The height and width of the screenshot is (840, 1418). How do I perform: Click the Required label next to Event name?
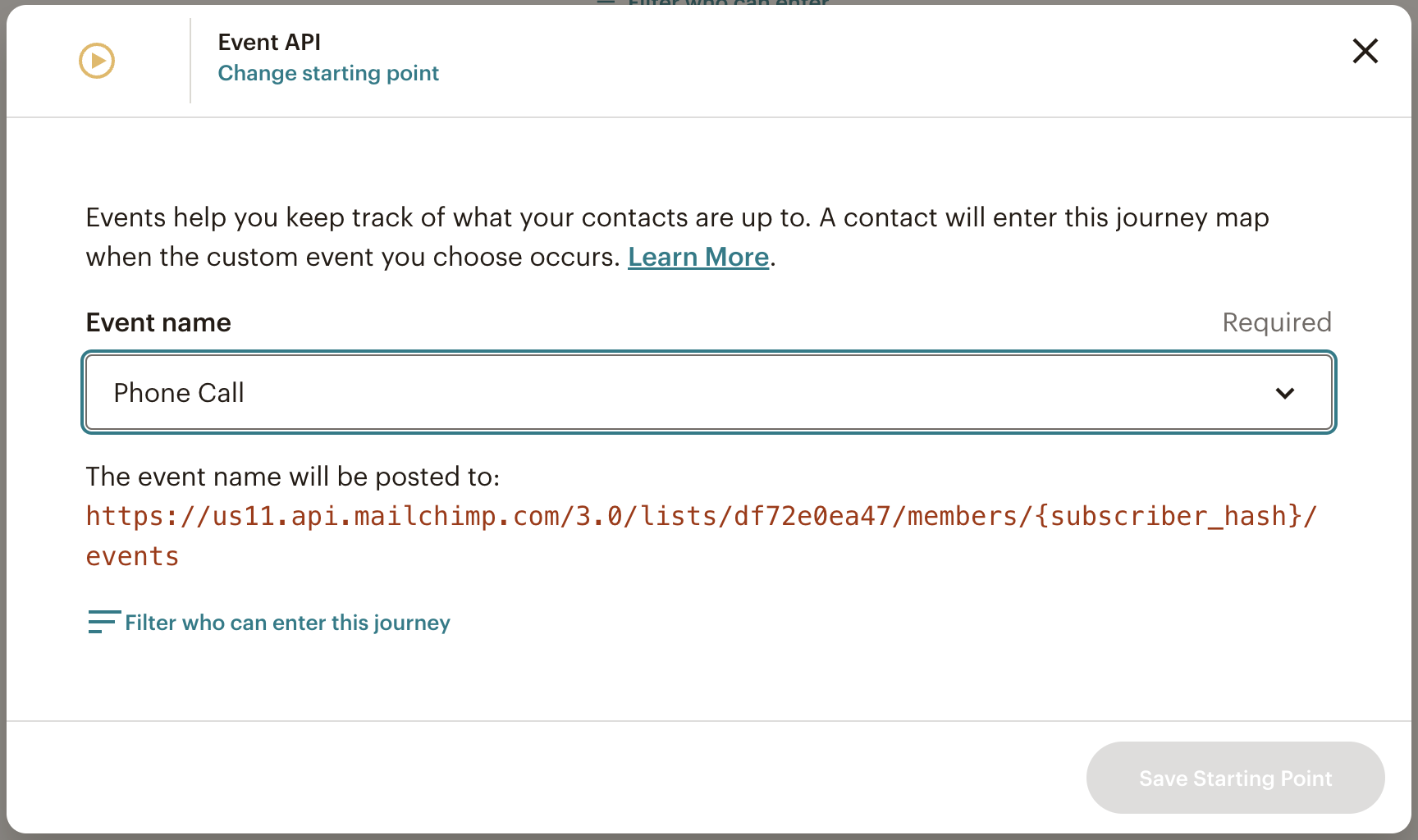tap(1276, 322)
